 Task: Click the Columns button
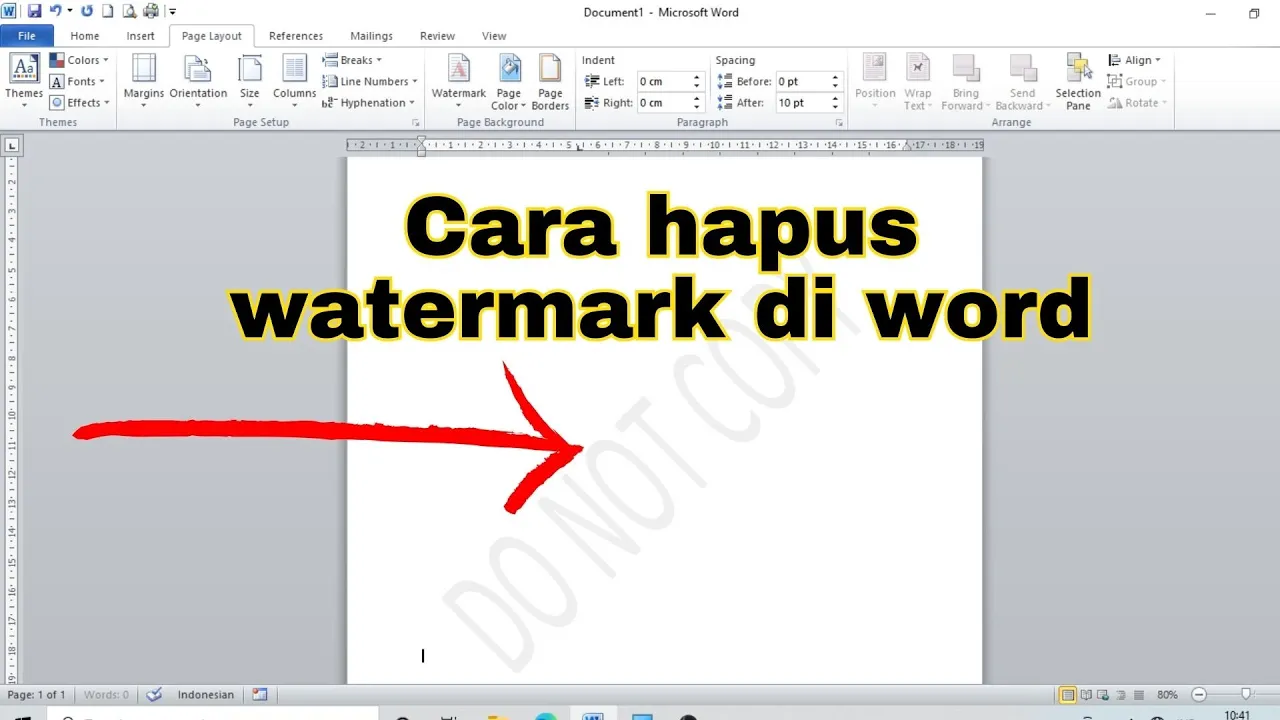tap(294, 82)
